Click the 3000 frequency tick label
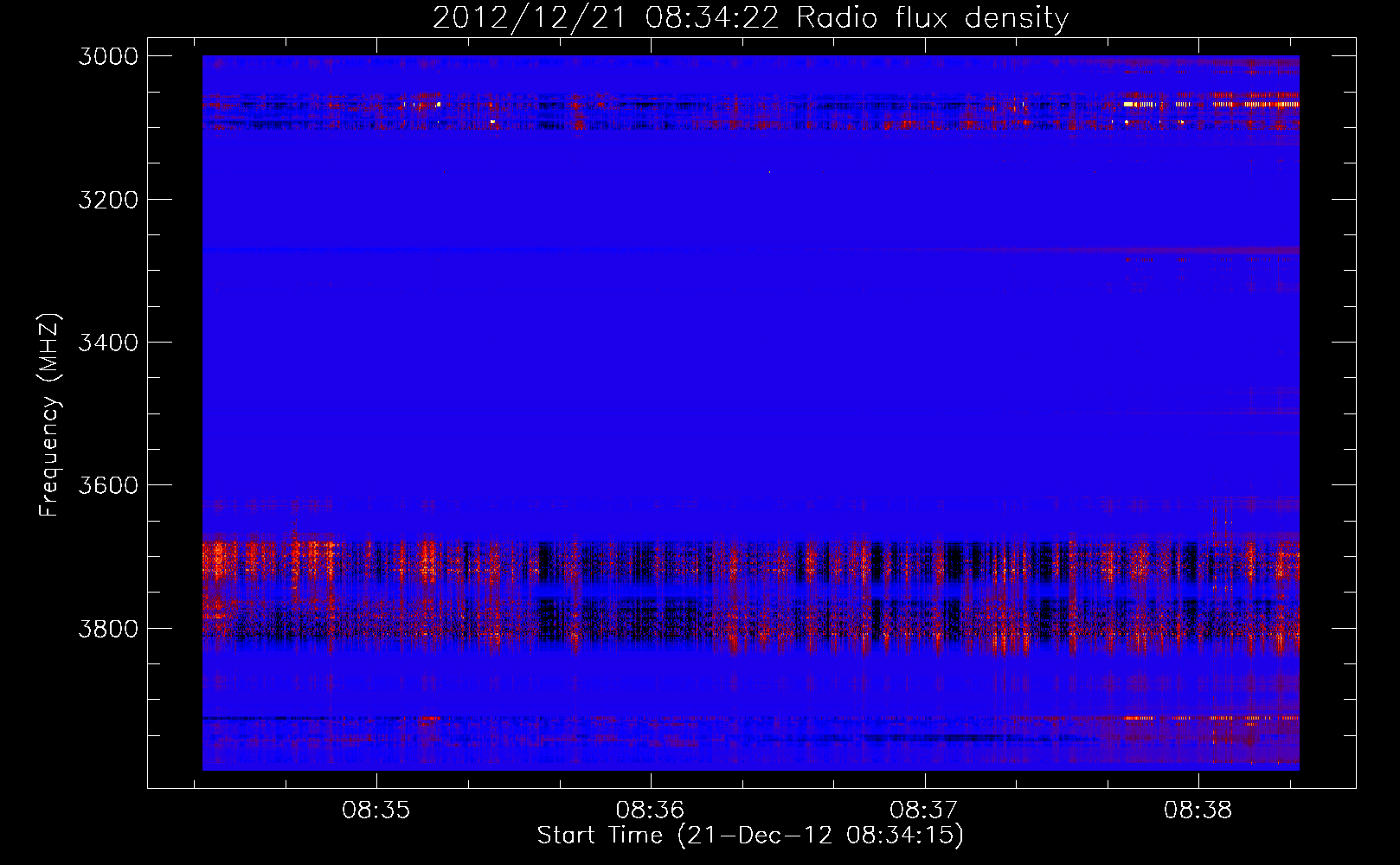 [108, 56]
